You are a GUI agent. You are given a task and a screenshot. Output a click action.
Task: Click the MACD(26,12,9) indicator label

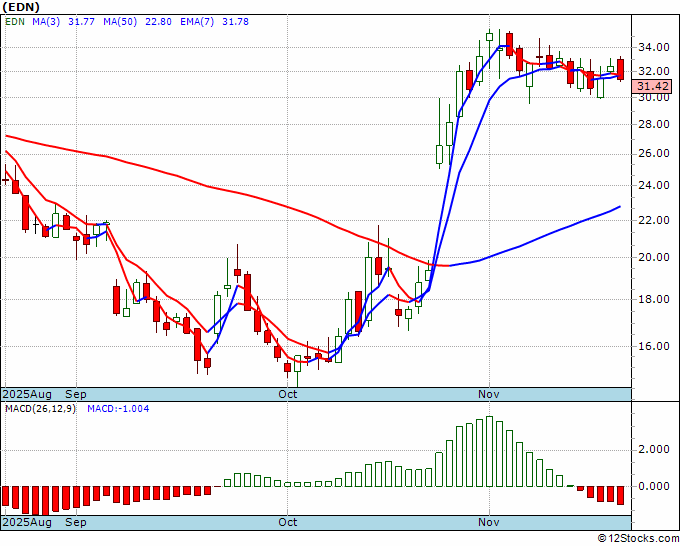tap(40, 409)
